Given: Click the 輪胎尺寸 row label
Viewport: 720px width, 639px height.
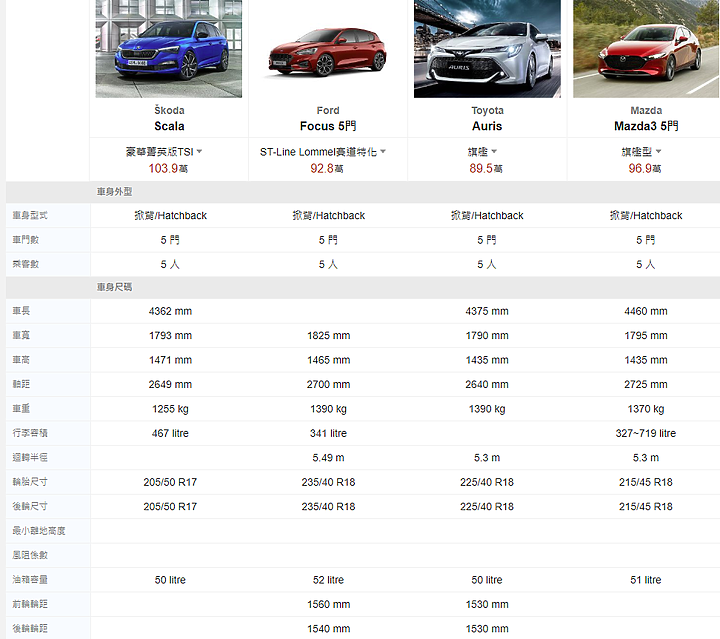Looking at the screenshot, I should click(x=30, y=482).
